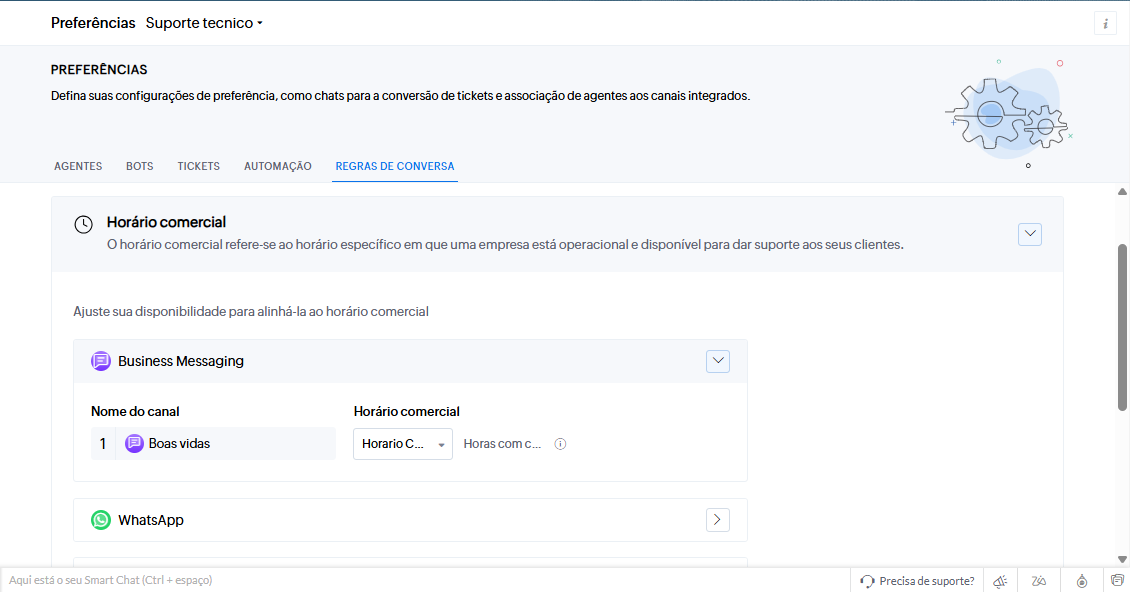Open the Tickets tab
This screenshot has height=592, width=1130.
(x=199, y=166)
